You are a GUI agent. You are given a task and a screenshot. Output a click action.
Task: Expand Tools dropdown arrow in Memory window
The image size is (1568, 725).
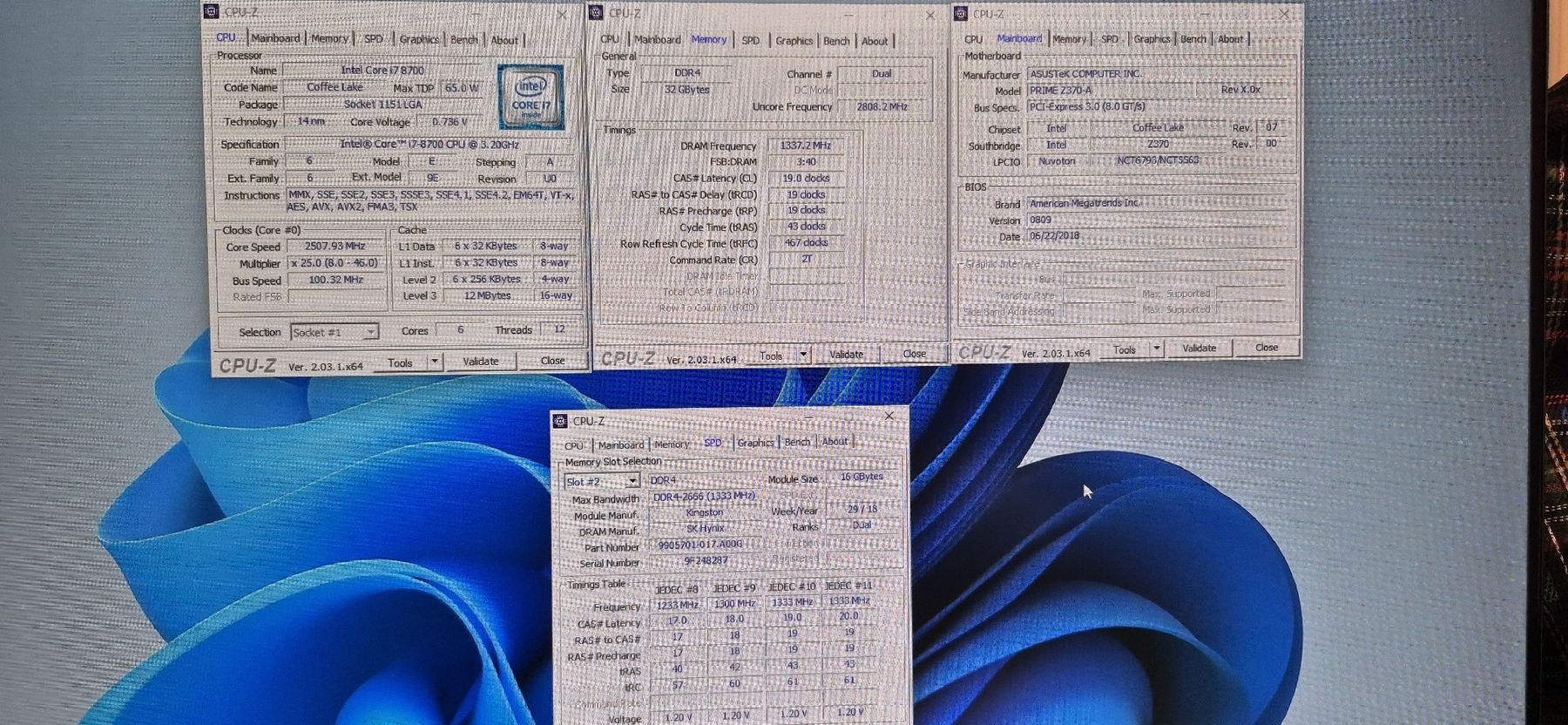tap(803, 355)
